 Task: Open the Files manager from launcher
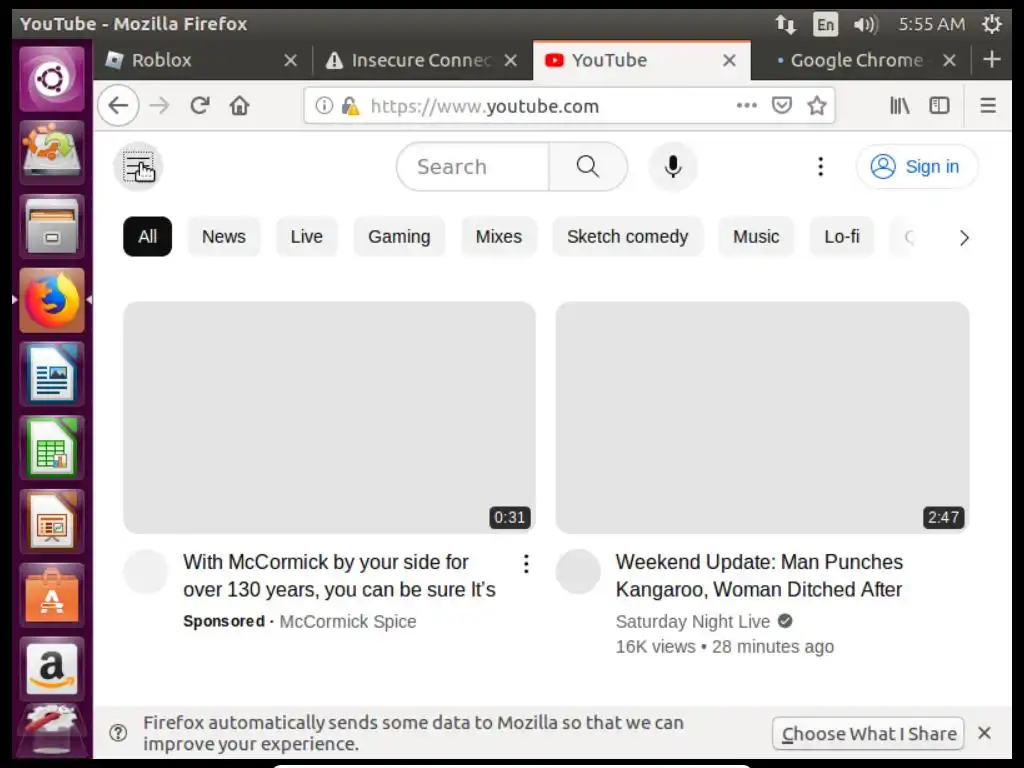(x=52, y=227)
